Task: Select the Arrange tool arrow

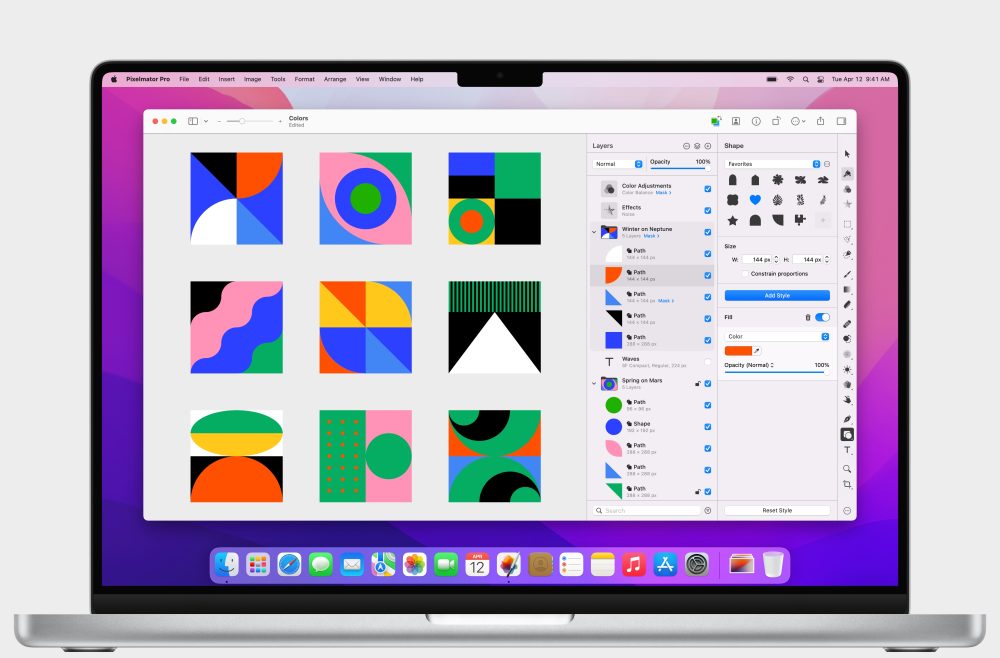Action: [x=848, y=154]
